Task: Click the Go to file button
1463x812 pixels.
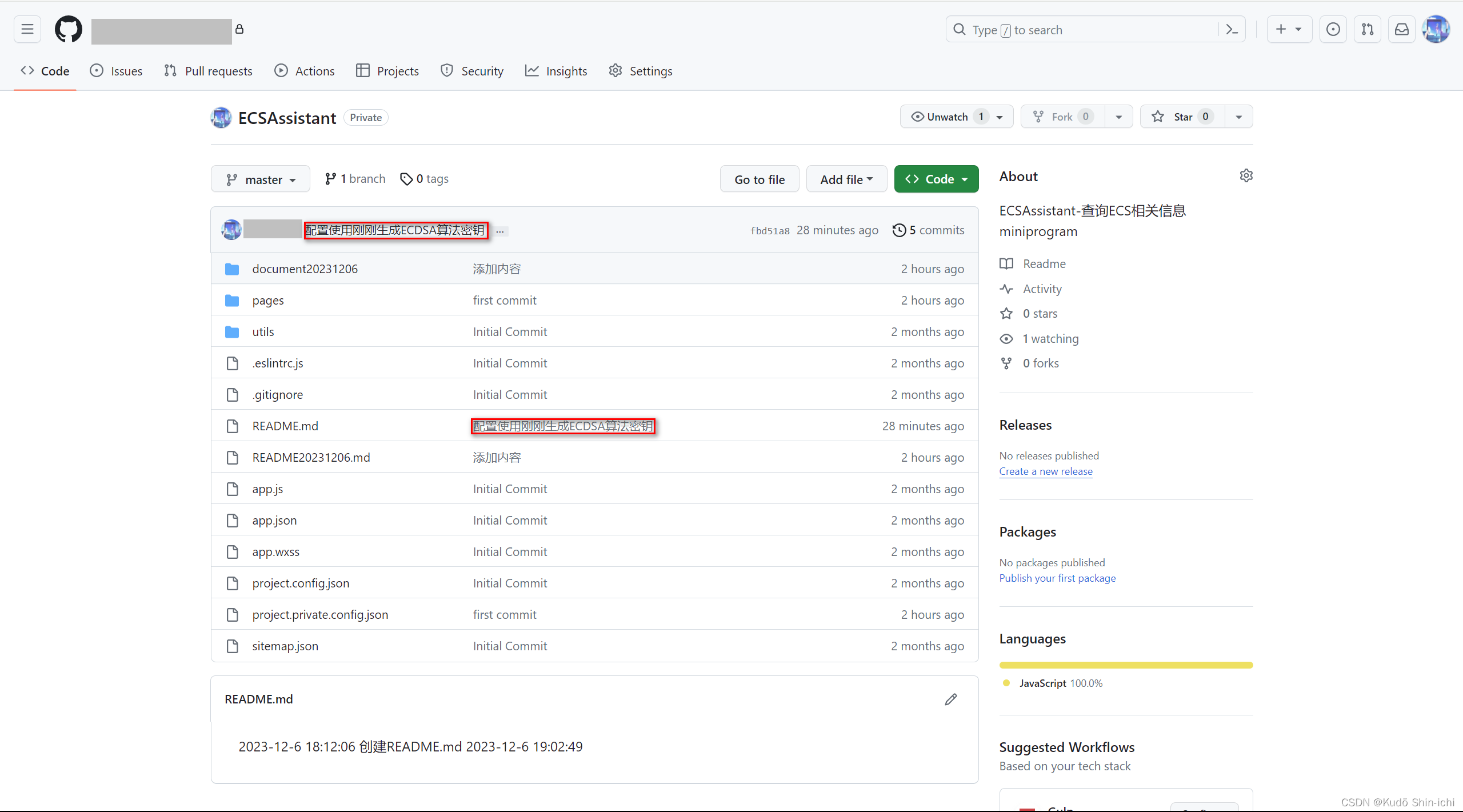Action: pyautogui.click(x=759, y=178)
